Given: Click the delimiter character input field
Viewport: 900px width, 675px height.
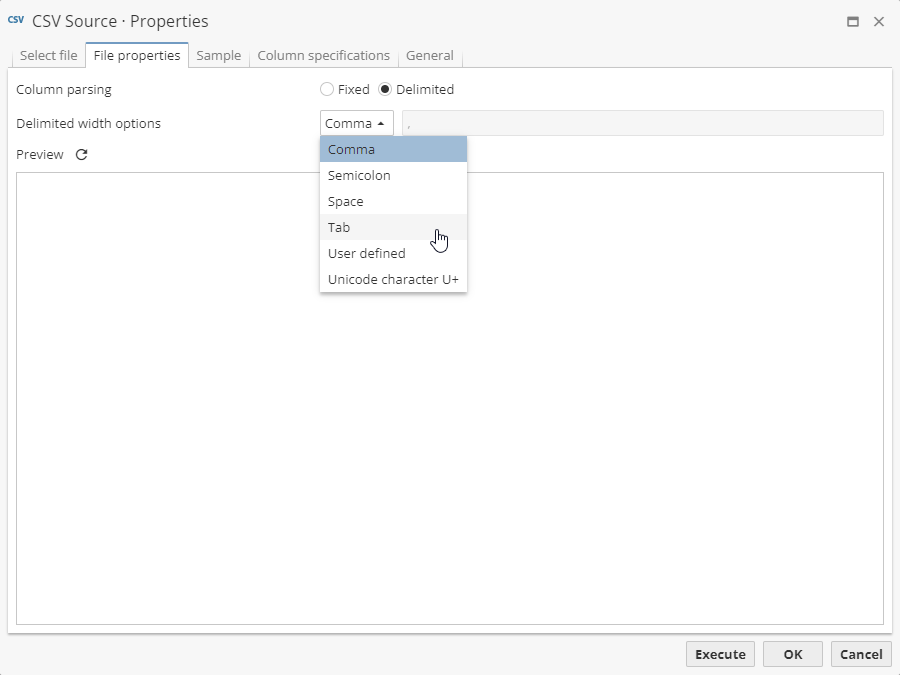Looking at the screenshot, I should (x=642, y=123).
